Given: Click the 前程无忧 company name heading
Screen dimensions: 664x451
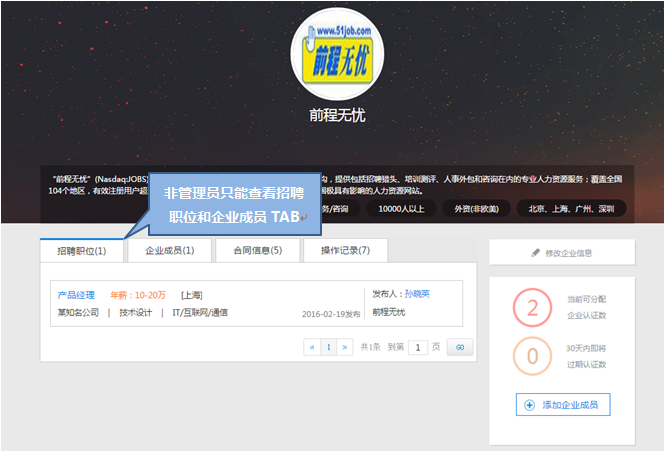Looking at the screenshot, I should [x=338, y=115].
